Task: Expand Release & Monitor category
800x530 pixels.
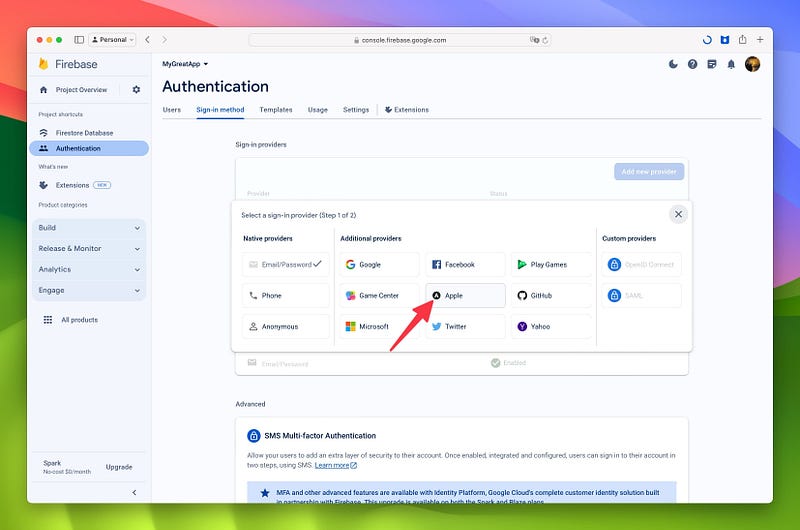Action: pos(89,248)
